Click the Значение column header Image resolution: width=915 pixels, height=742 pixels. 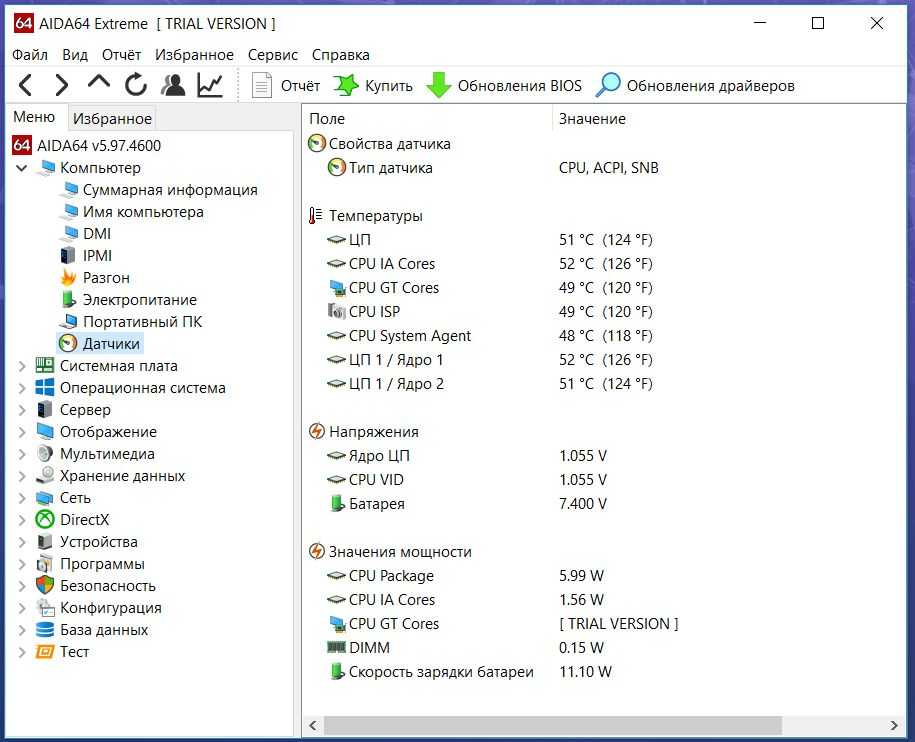click(x=592, y=119)
